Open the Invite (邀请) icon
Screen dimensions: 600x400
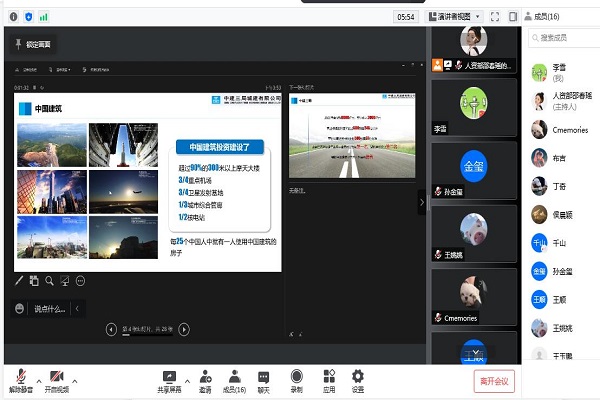click(x=205, y=378)
